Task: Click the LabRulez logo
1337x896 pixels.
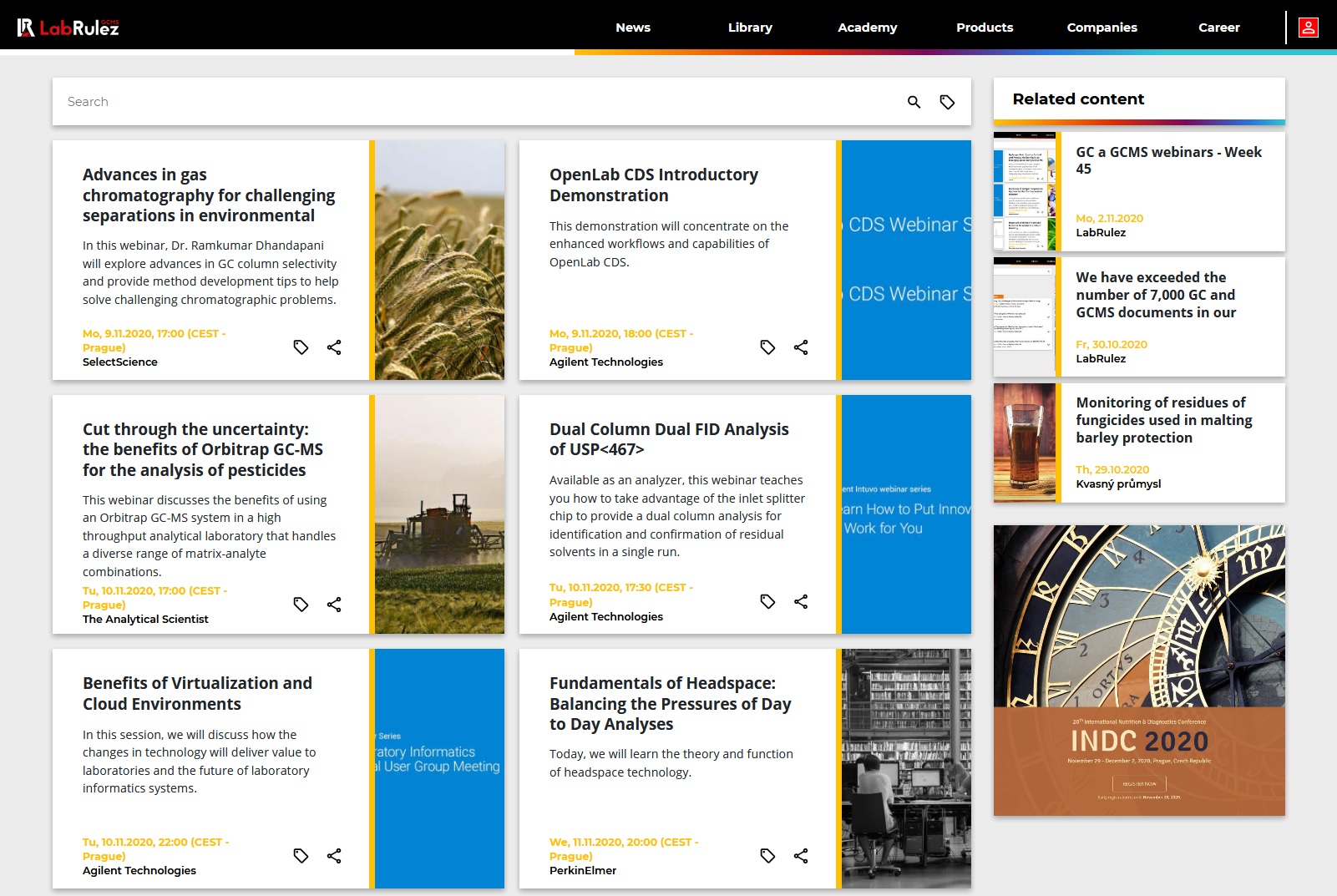Action: coord(68,28)
